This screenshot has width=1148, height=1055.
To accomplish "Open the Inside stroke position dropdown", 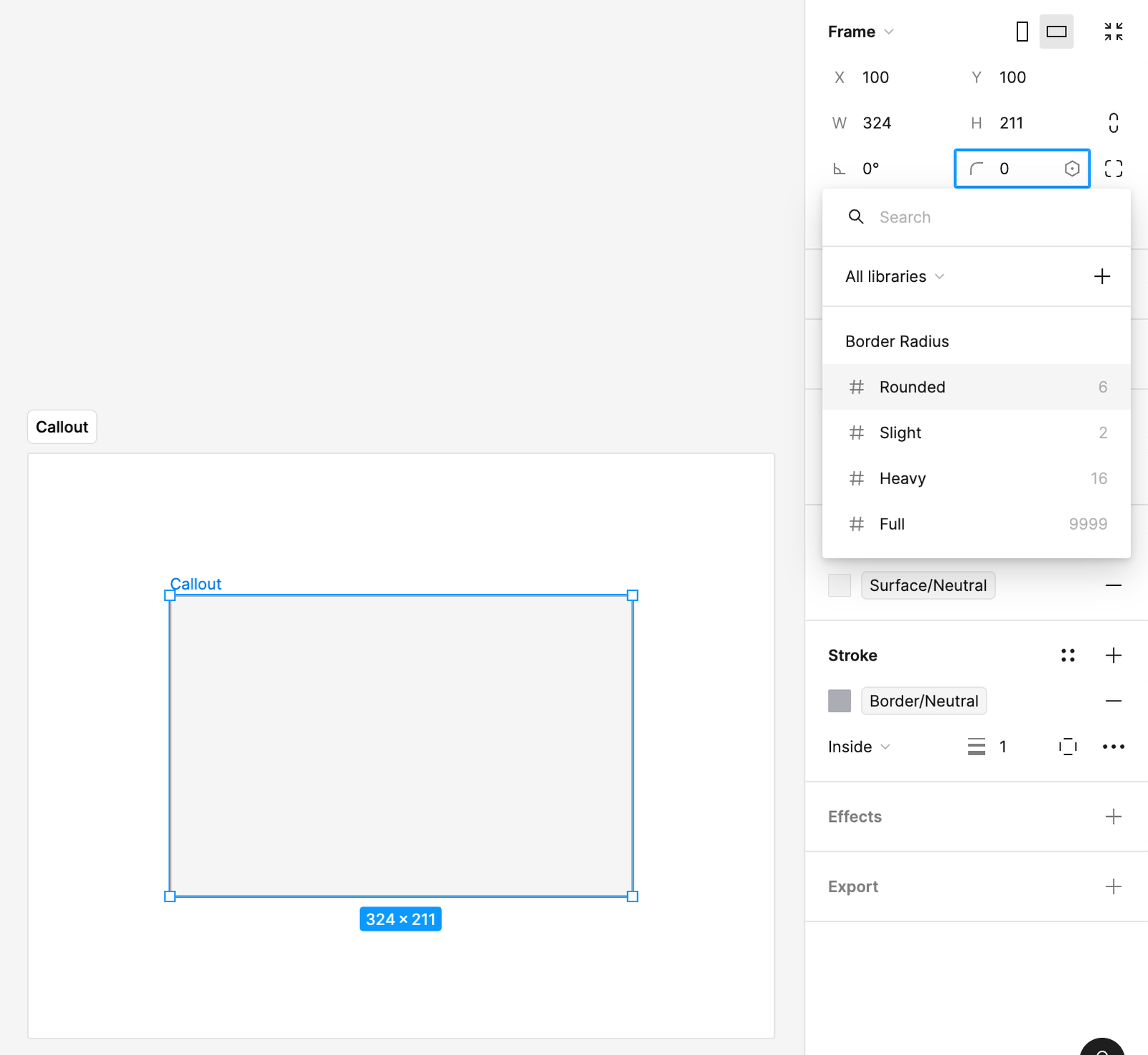I will [858, 746].
